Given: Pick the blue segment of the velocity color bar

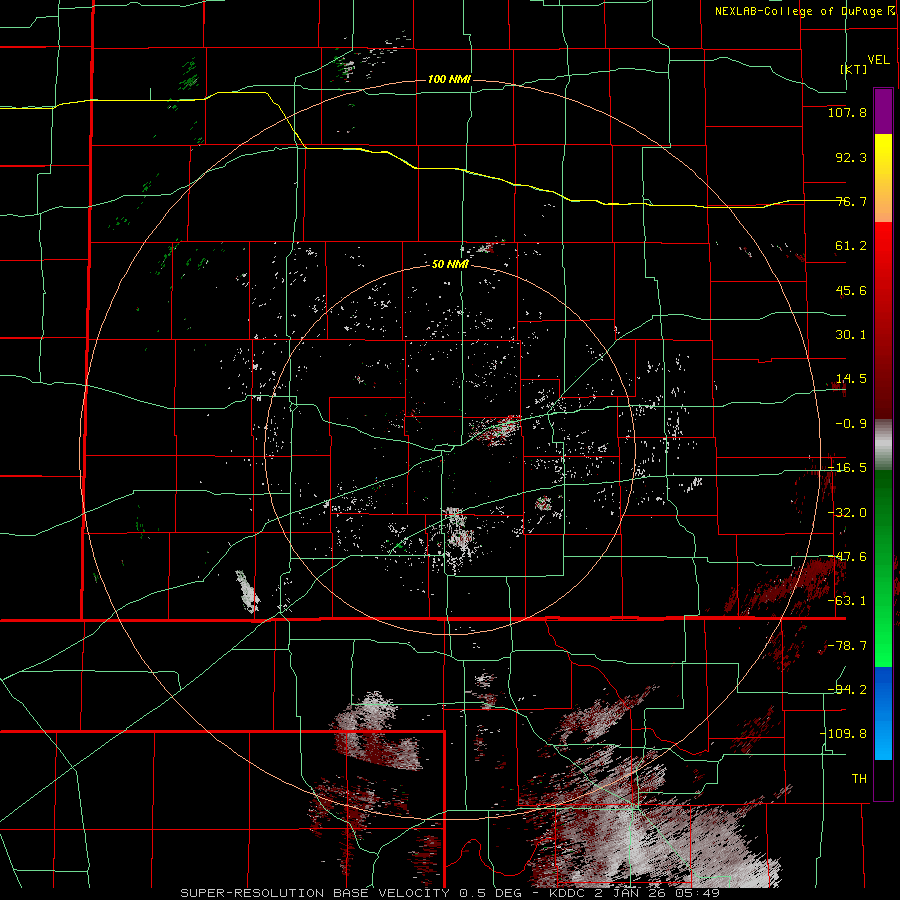Looking at the screenshot, I should click(883, 713).
